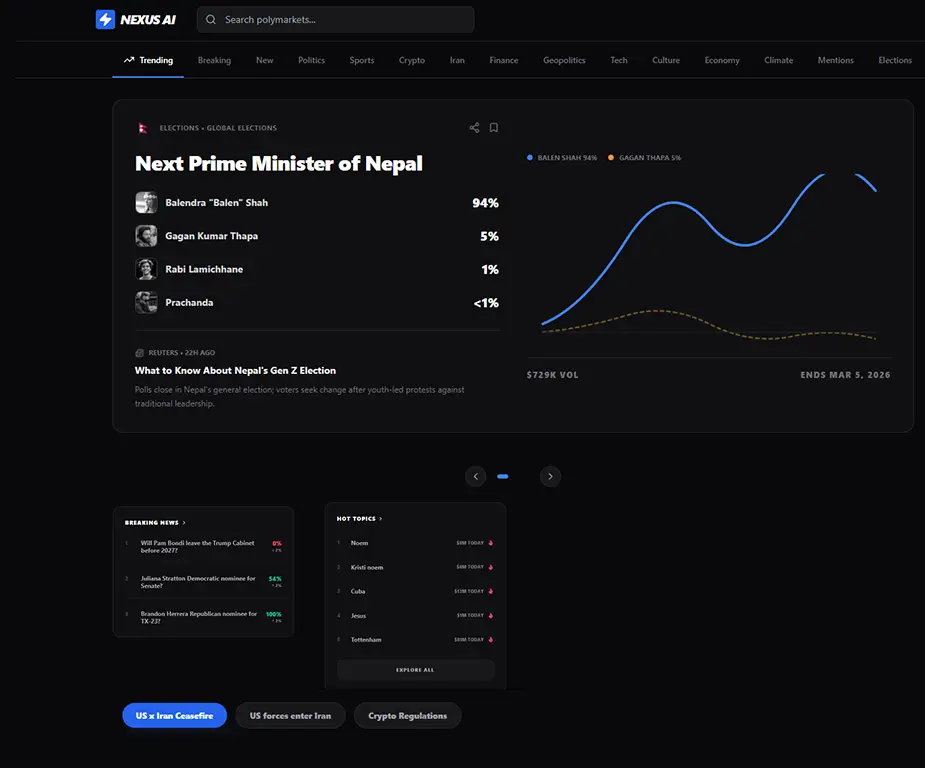The image size is (925, 768).
Task: Select the US forces enter Iran chip
Action: (x=290, y=716)
